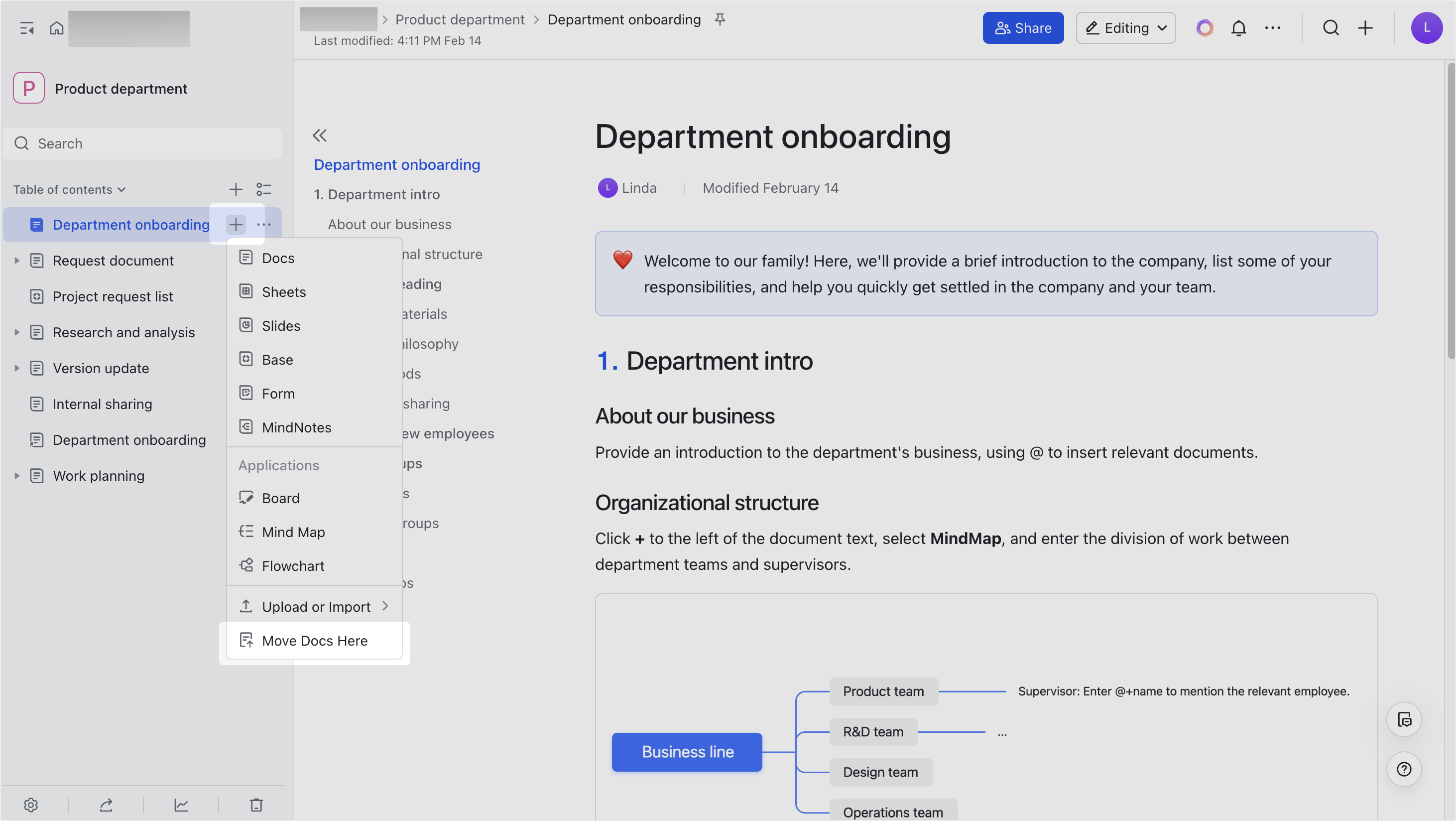
Task: Click the plus next to Department onboarding
Action: pyautogui.click(x=236, y=225)
